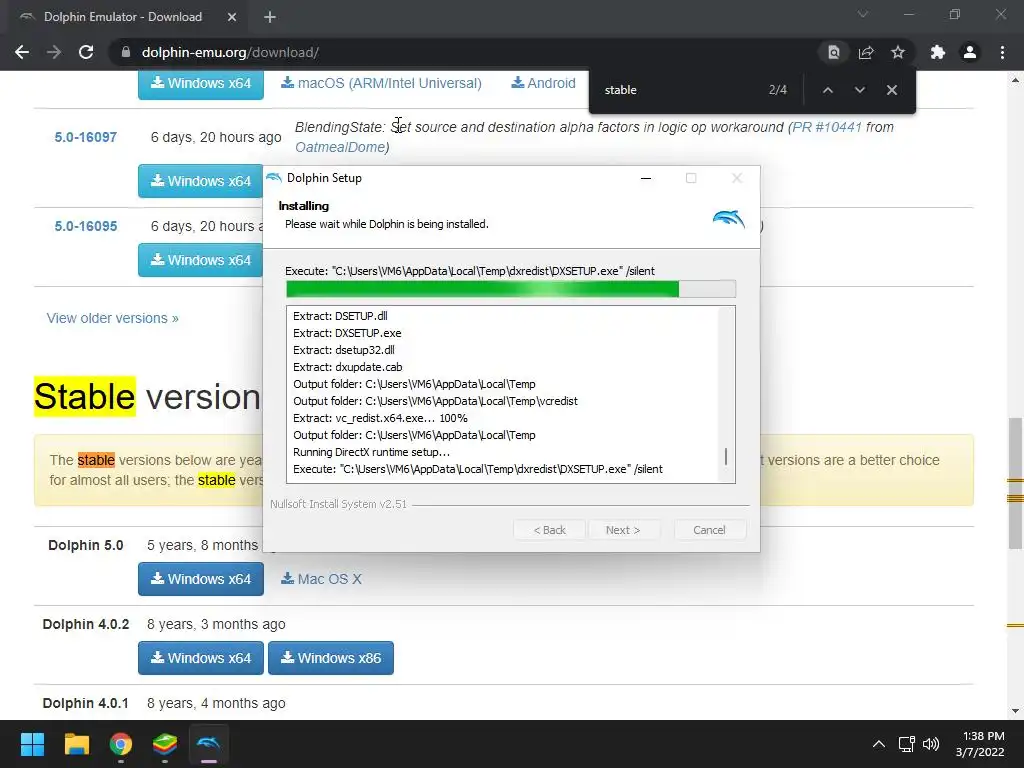This screenshot has height=768, width=1024.
Task: Download Dolphin 5.0 Mac OS X
Action: click(x=321, y=579)
